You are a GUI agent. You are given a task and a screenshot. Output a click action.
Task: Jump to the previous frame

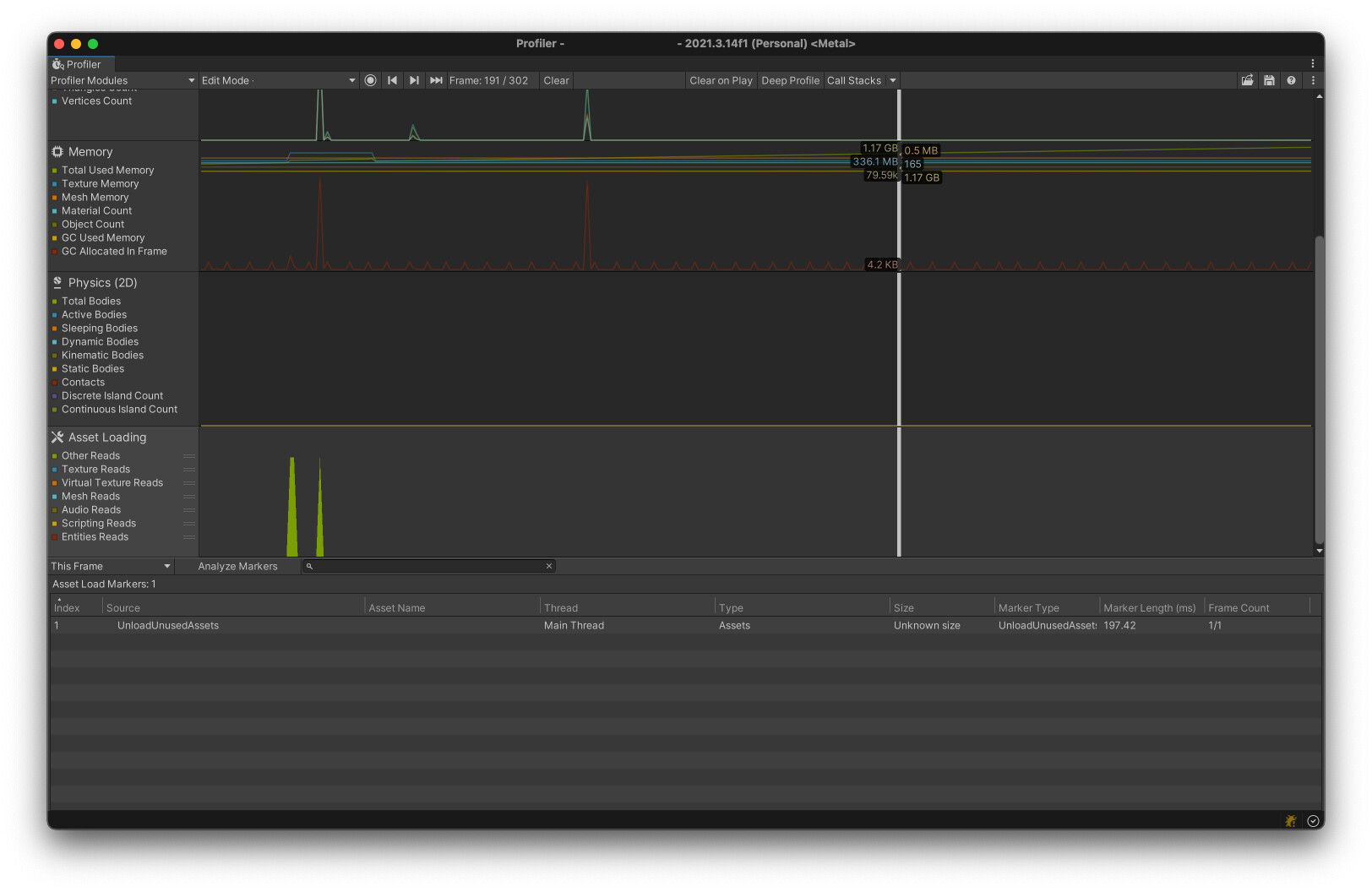[x=392, y=80]
